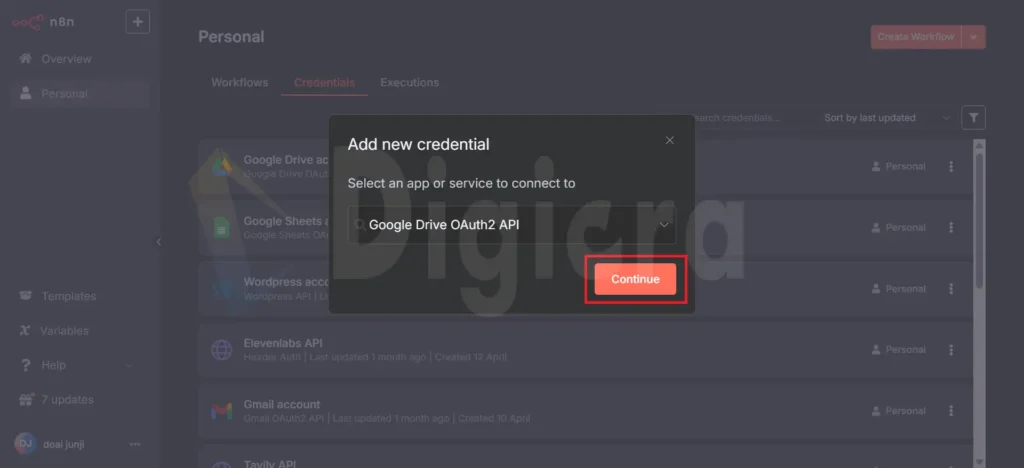The image size is (1024, 468).
Task: Open the Google Sheets account credential
Action: [585, 228]
